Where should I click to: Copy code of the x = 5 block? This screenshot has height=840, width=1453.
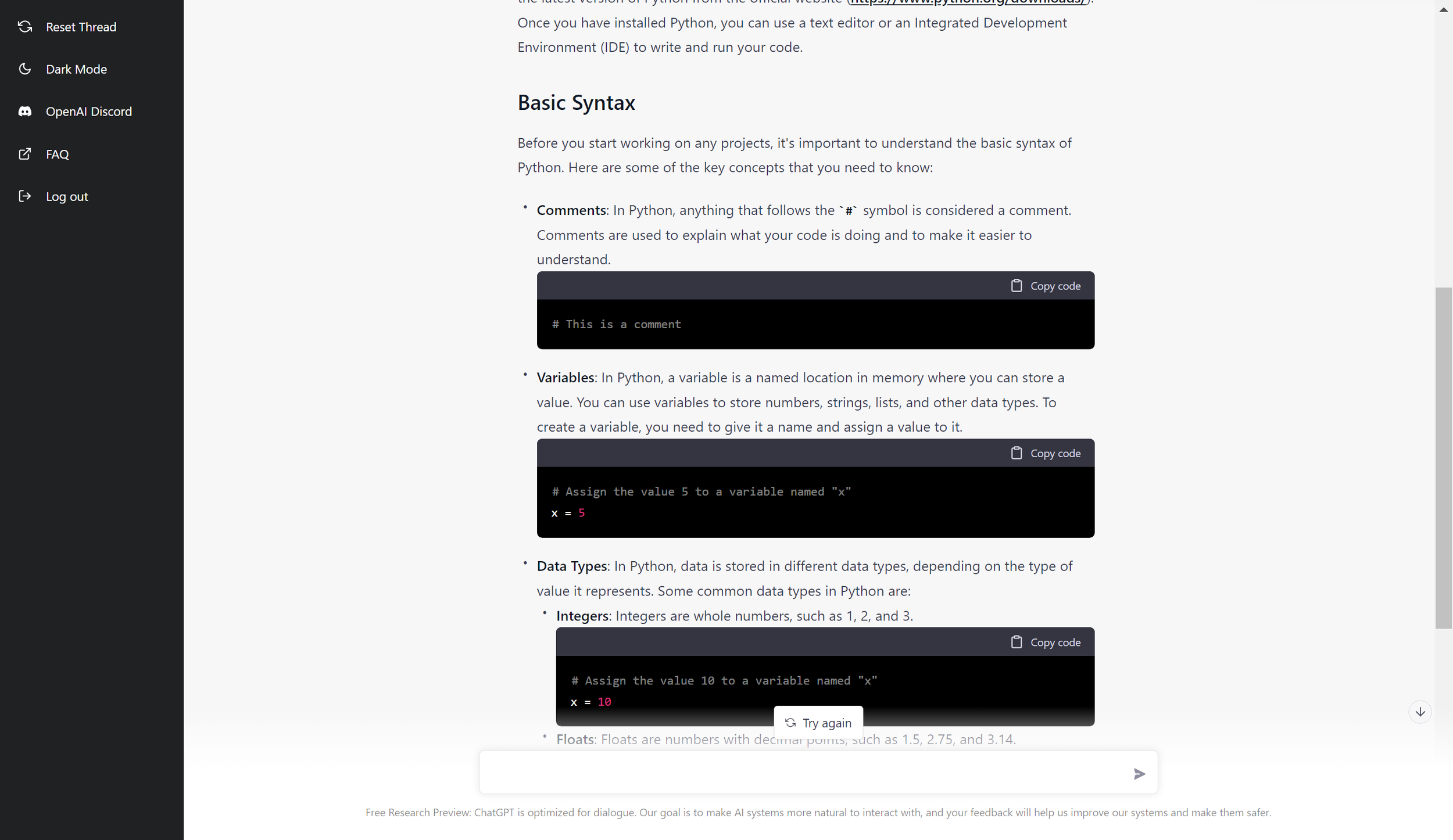click(x=1046, y=453)
